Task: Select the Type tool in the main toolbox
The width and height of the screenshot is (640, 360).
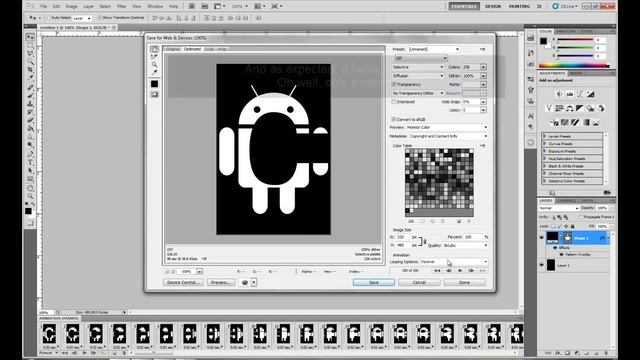Action: (30, 162)
